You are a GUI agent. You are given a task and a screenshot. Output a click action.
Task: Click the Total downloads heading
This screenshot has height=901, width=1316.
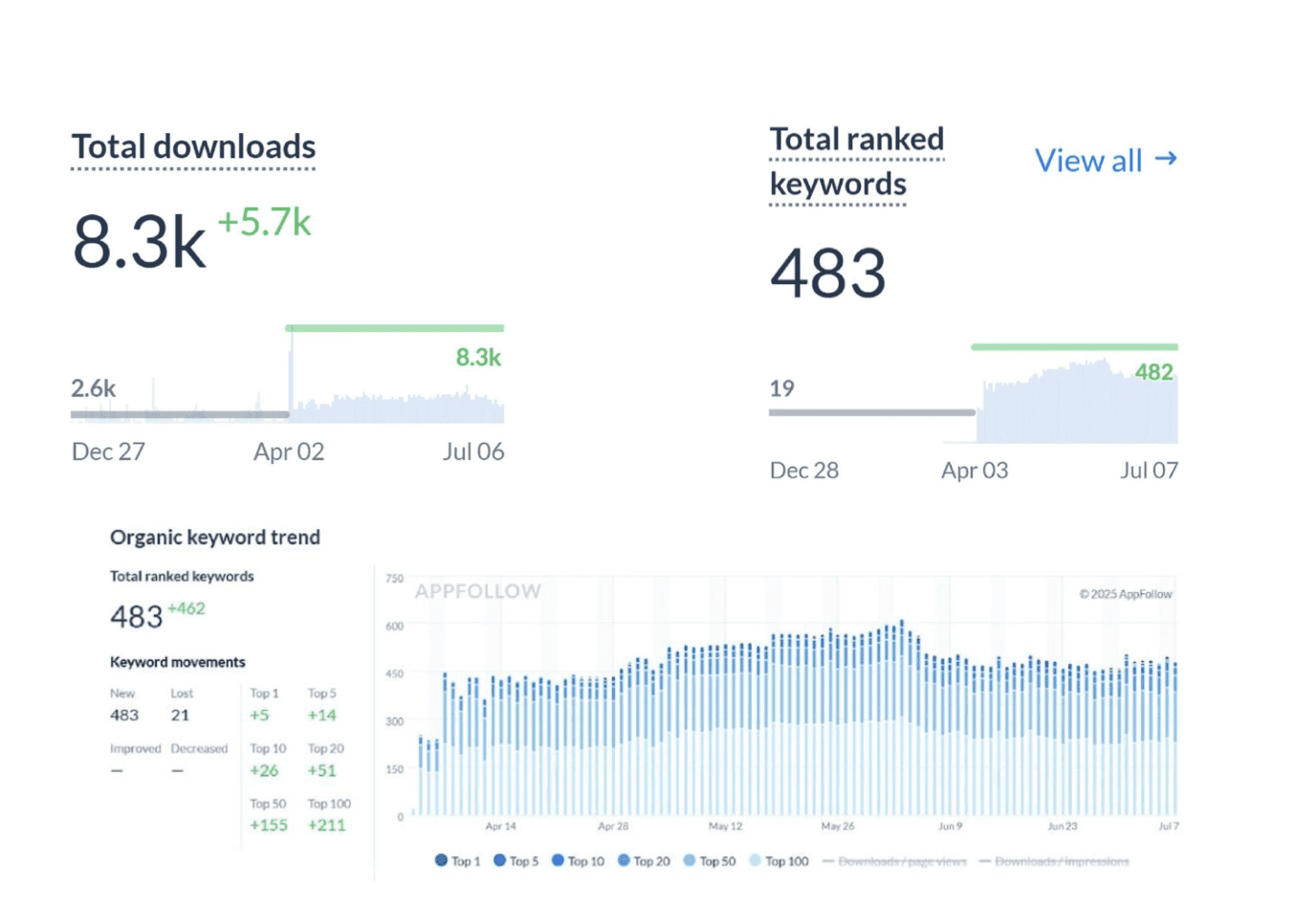click(193, 147)
